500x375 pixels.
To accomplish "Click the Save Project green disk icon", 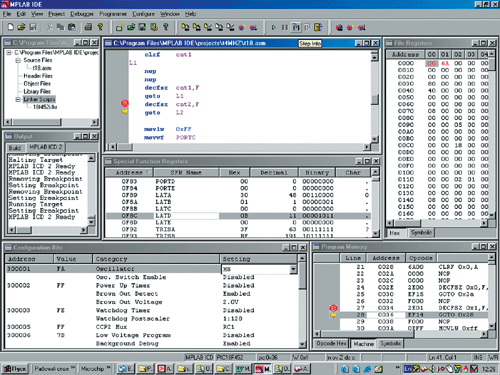I will (x=142, y=27).
